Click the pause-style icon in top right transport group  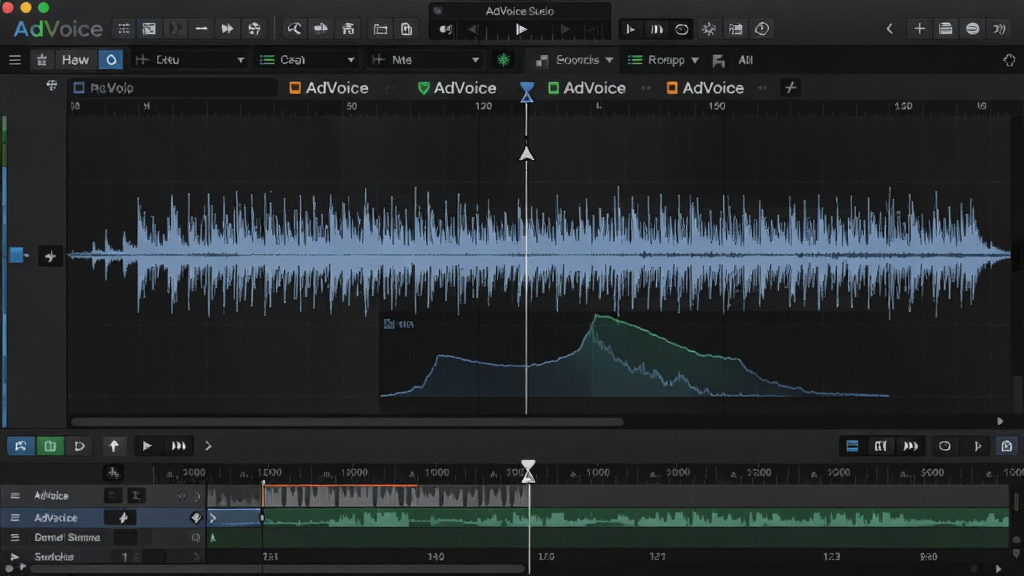(656, 29)
